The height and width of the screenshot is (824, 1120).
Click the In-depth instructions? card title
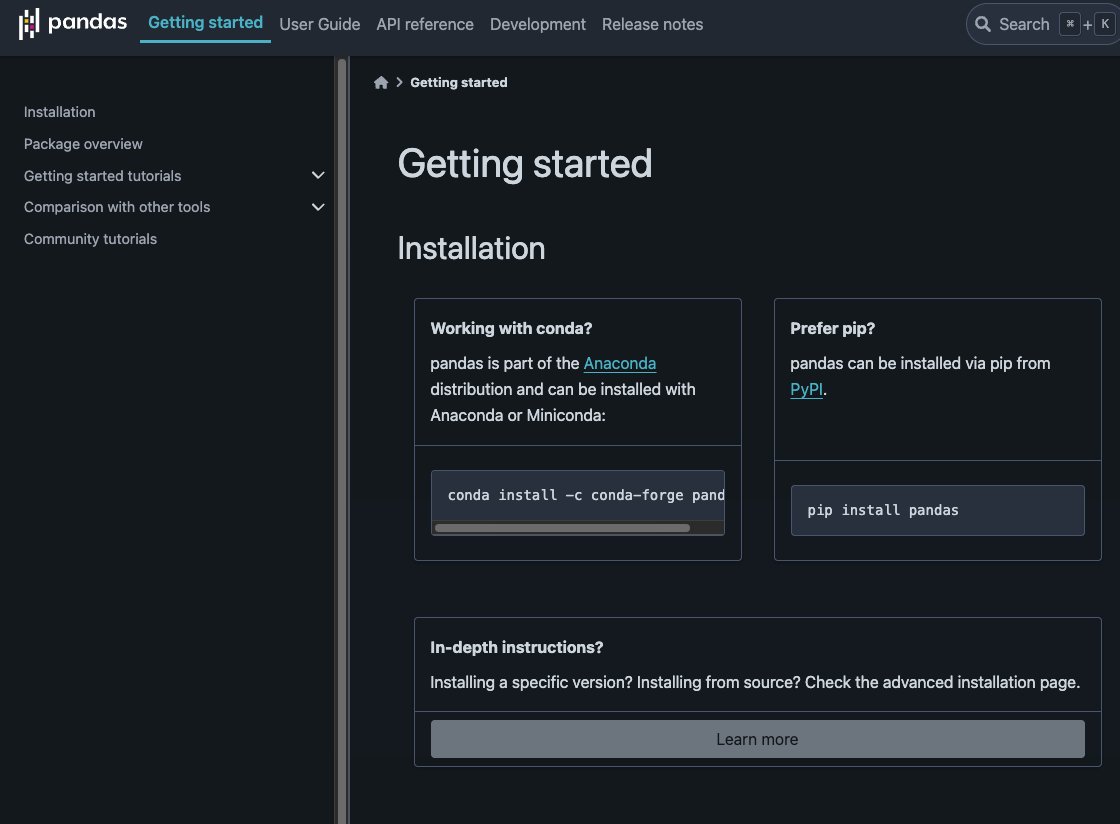point(516,648)
